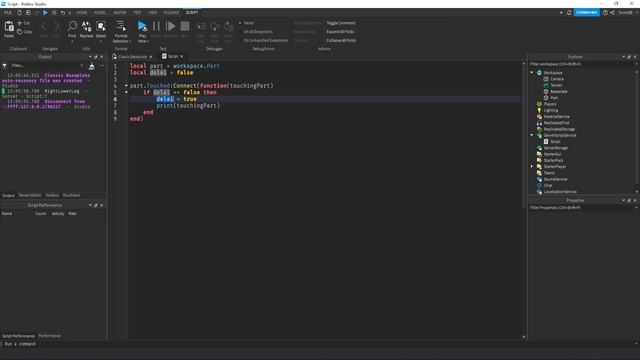Screen dimensions: 640x360
Task: Open the TEST ribbon tab
Action: (x=137, y=13)
